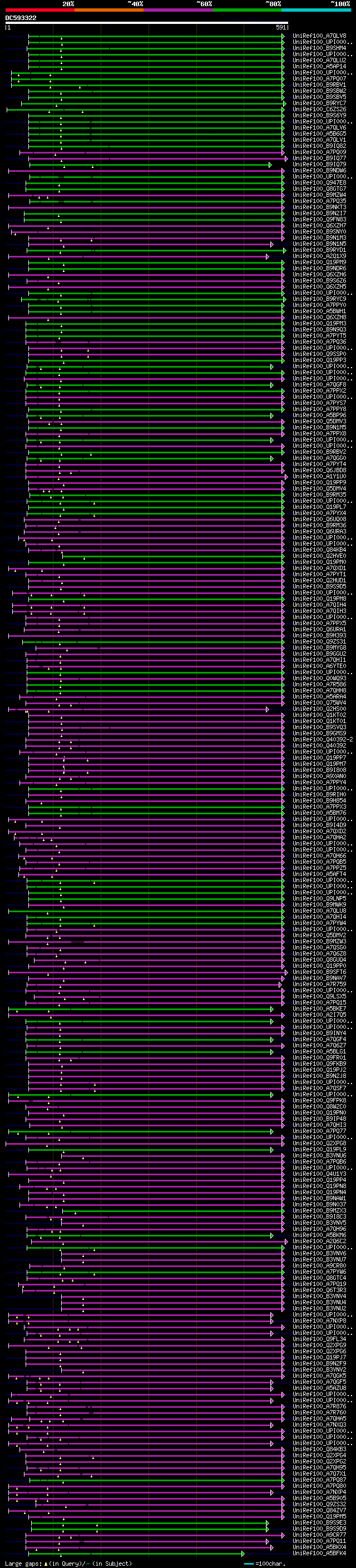Open UniRef100_Q84KB4 entry
Viewport: 356px width, 1568px height.
point(319,550)
